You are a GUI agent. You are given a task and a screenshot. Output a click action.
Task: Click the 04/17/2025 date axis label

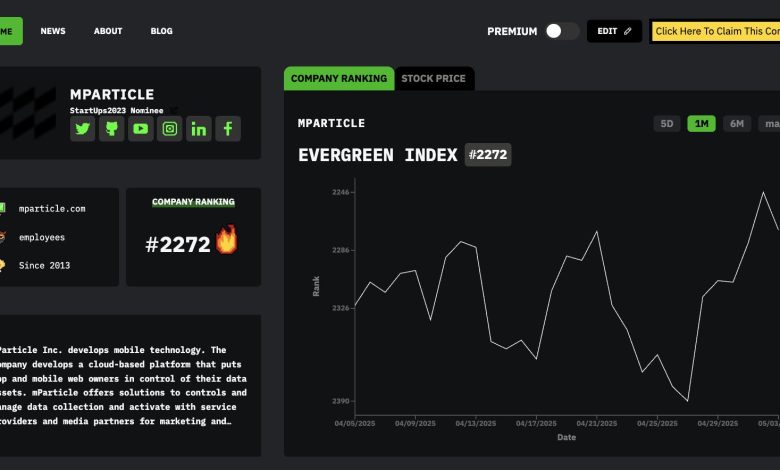point(536,424)
